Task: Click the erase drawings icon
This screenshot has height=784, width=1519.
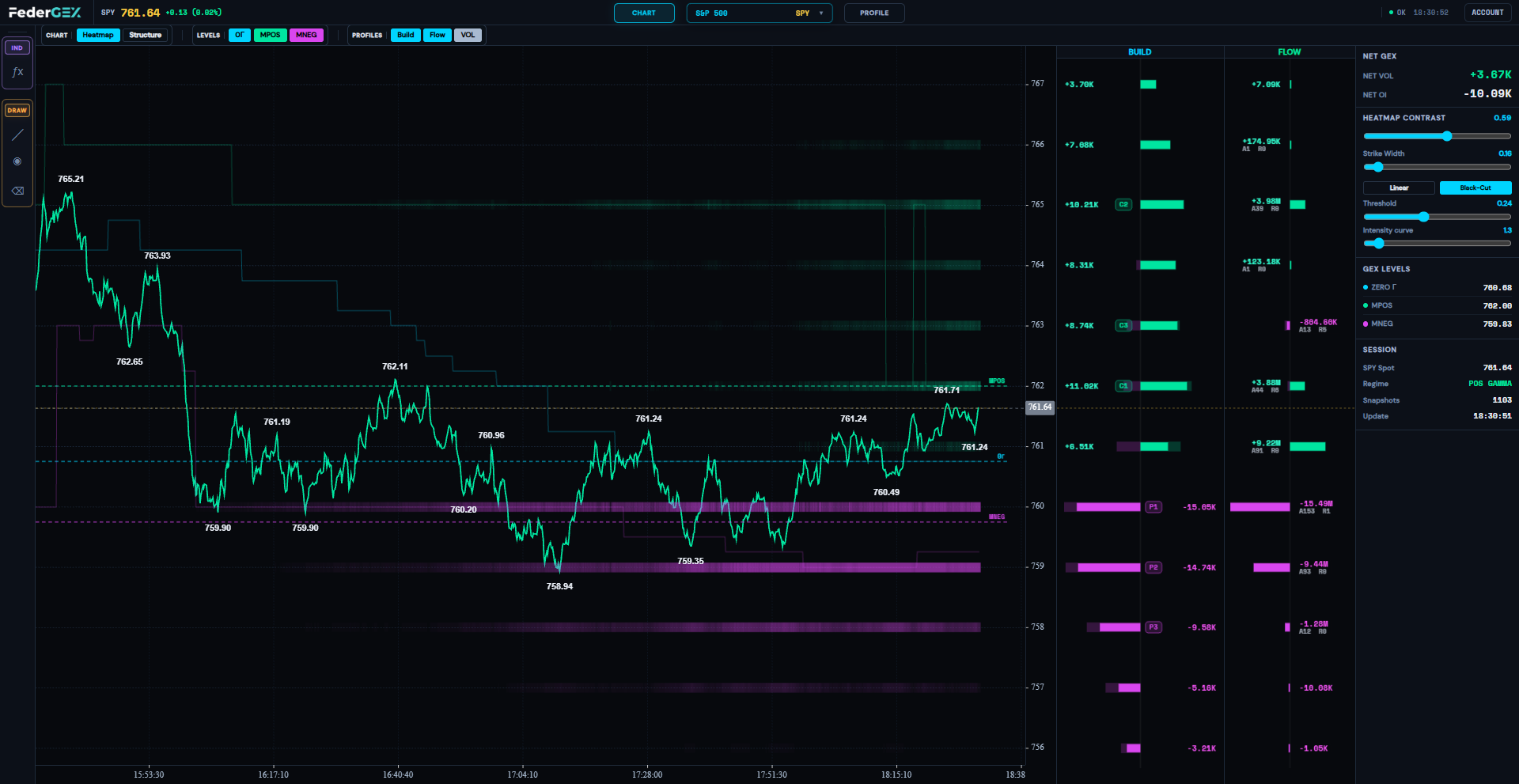Action: [17, 191]
